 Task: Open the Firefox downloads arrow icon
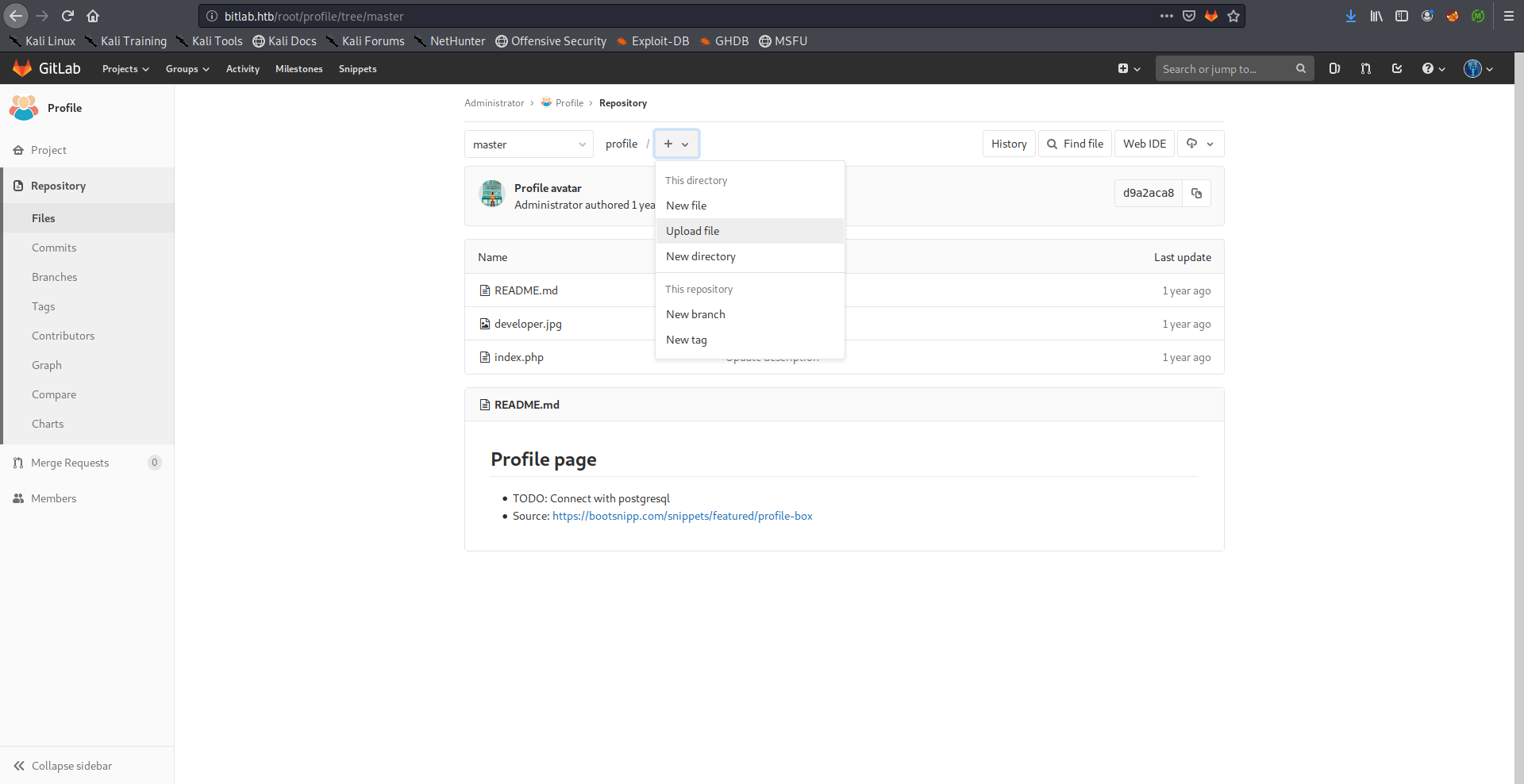click(x=1351, y=16)
